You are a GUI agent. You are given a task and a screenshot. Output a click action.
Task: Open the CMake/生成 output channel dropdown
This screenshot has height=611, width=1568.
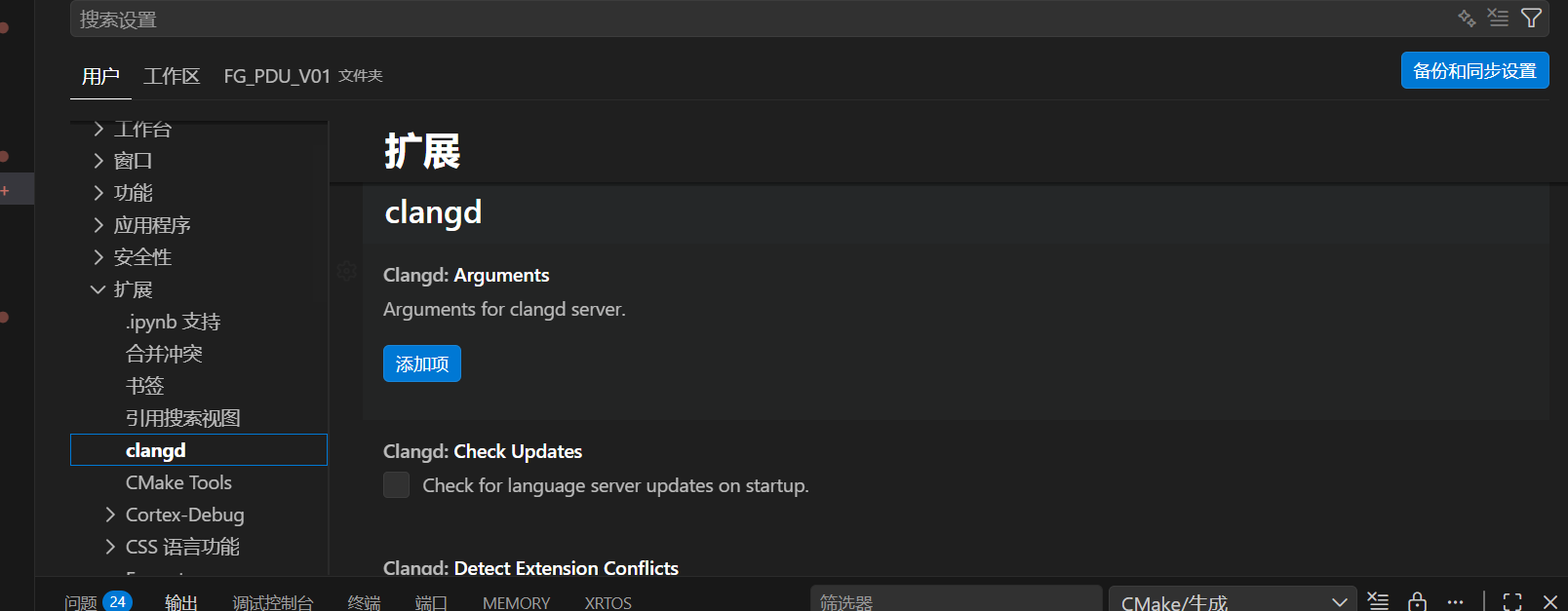click(x=1232, y=601)
